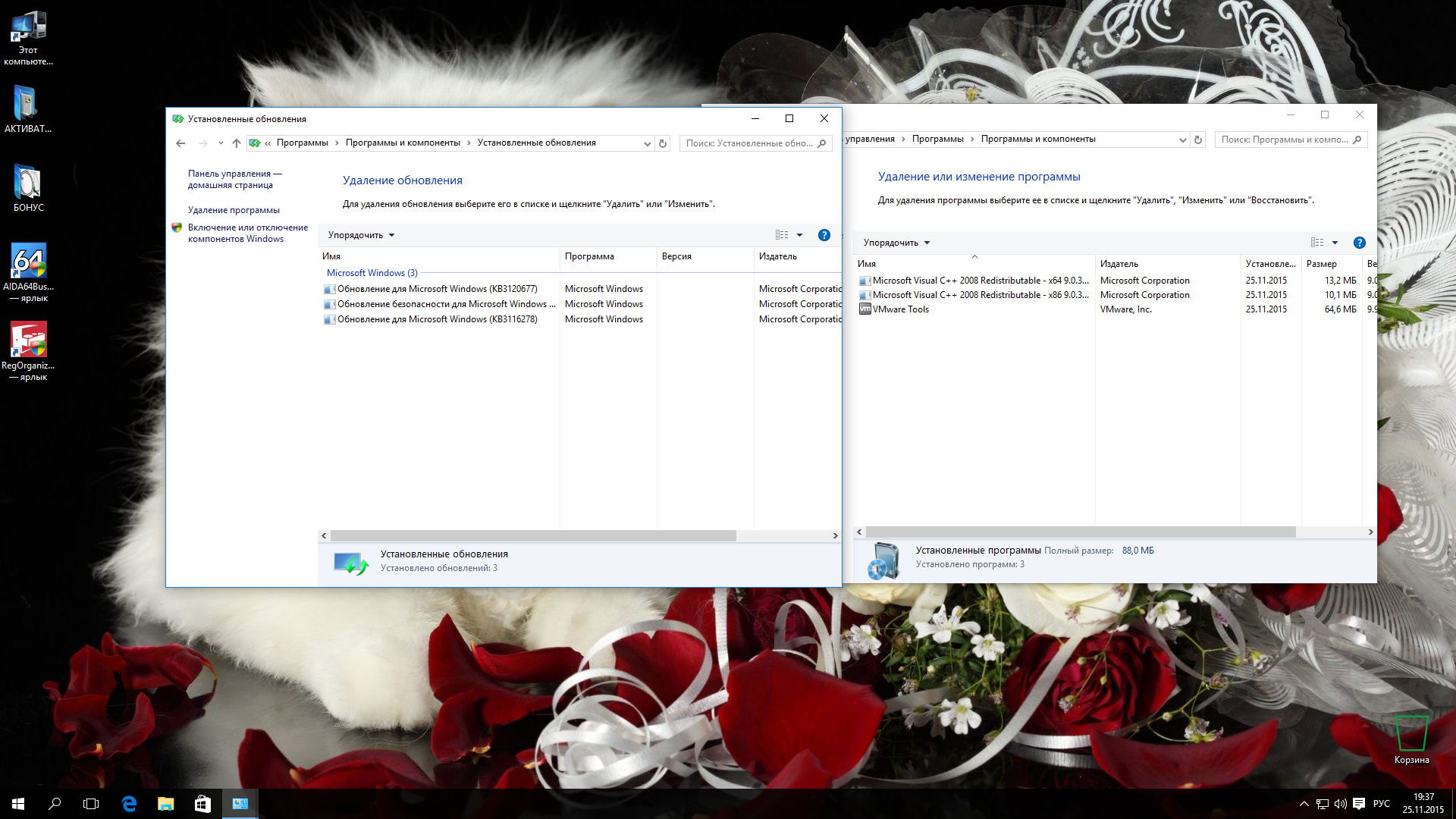
Task: Select the АКТИВАТ... desktop icon
Action: click(28, 108)
